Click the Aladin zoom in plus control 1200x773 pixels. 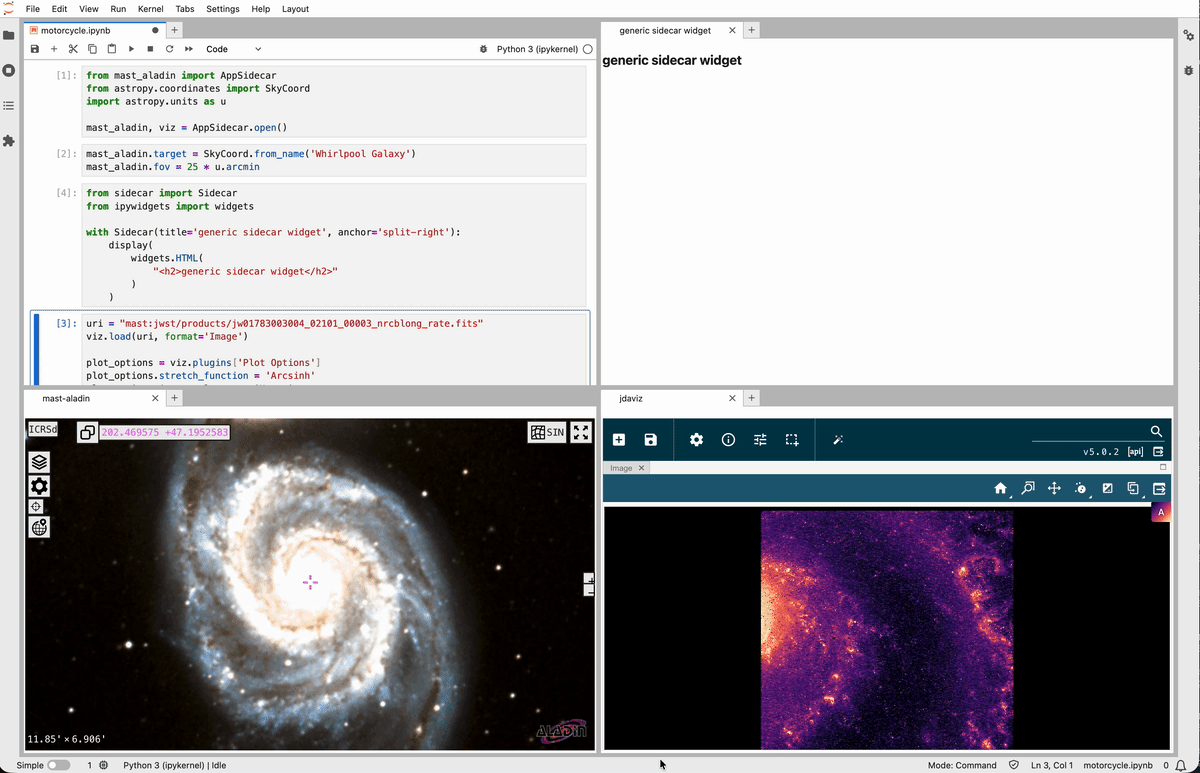pos(590,579)
